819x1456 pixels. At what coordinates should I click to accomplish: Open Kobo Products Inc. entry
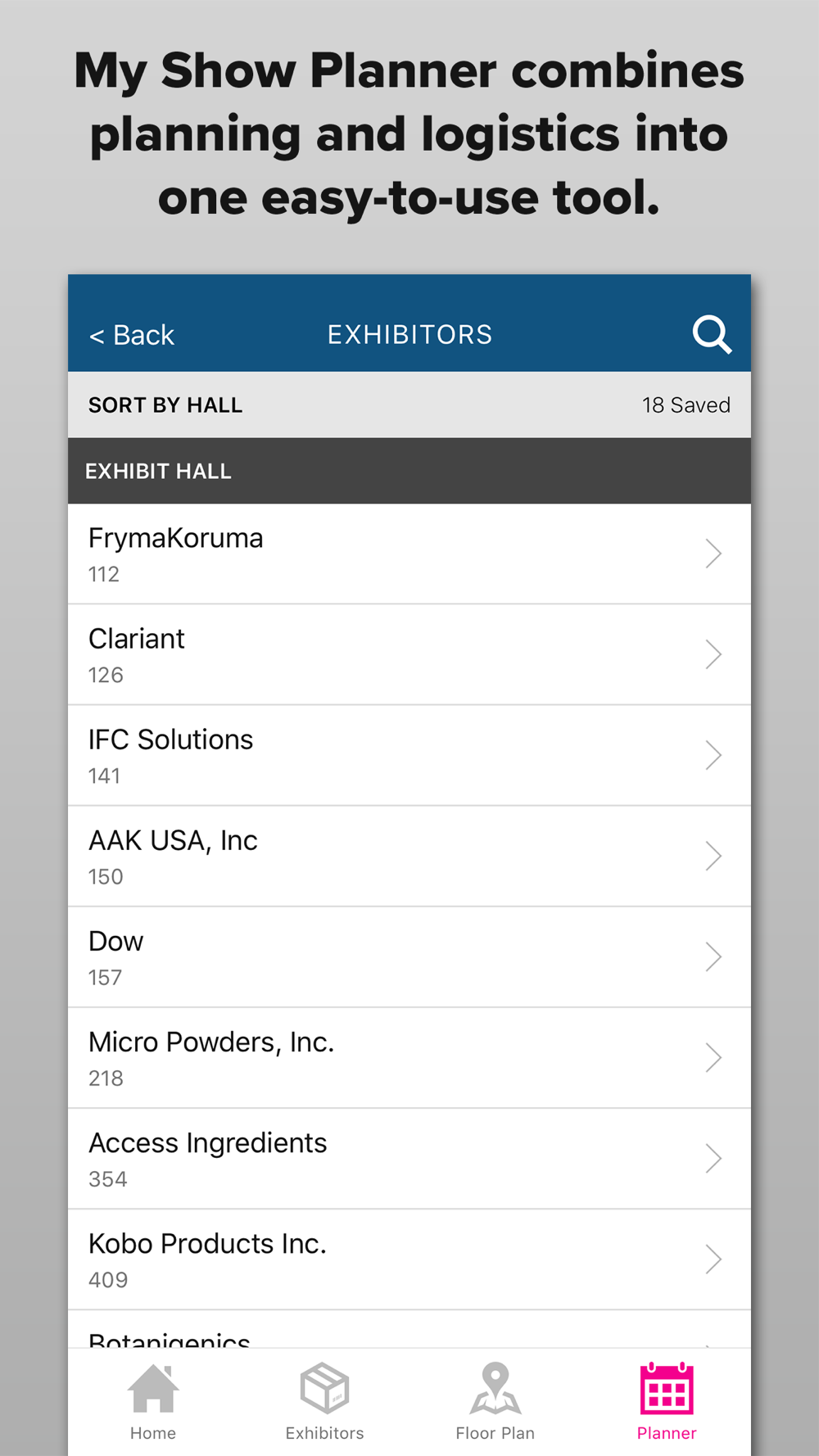pos(409,1259)
